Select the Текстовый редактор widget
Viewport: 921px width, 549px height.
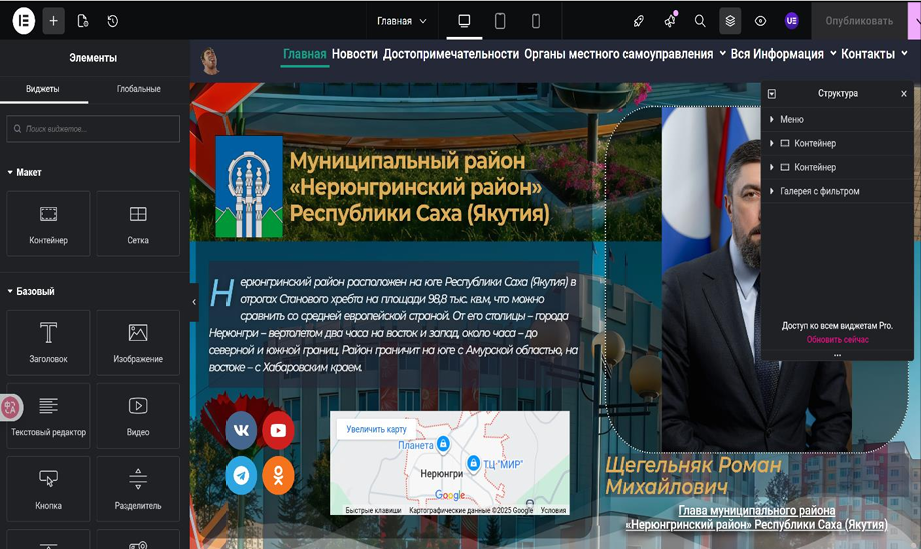(x=48, y=416)
